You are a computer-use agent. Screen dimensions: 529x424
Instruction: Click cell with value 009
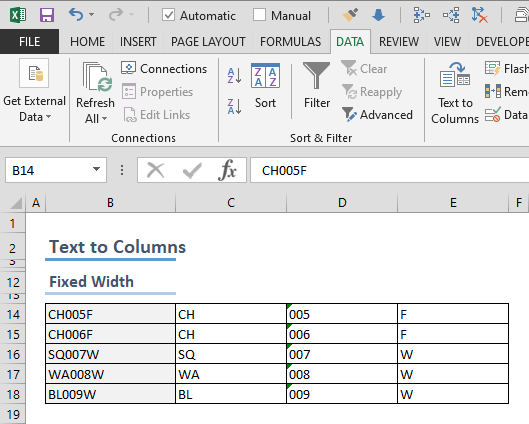[x=342, y=394]
